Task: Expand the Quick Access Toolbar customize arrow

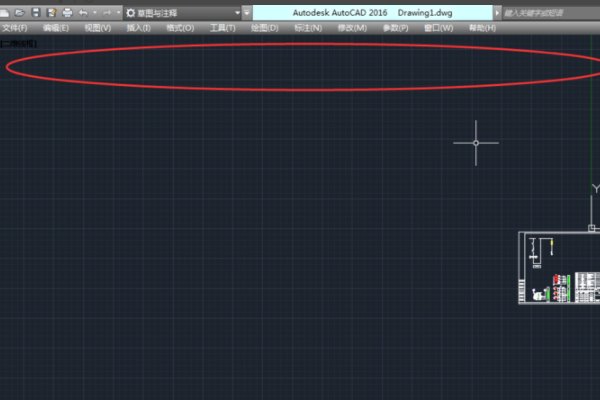Action: click(247, 13)
